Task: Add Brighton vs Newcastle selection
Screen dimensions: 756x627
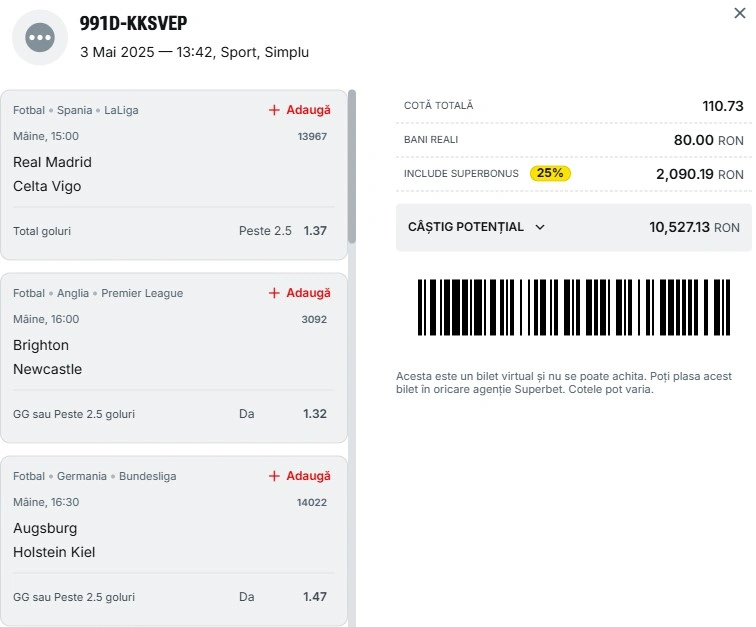Action: (x=299, y=293)
